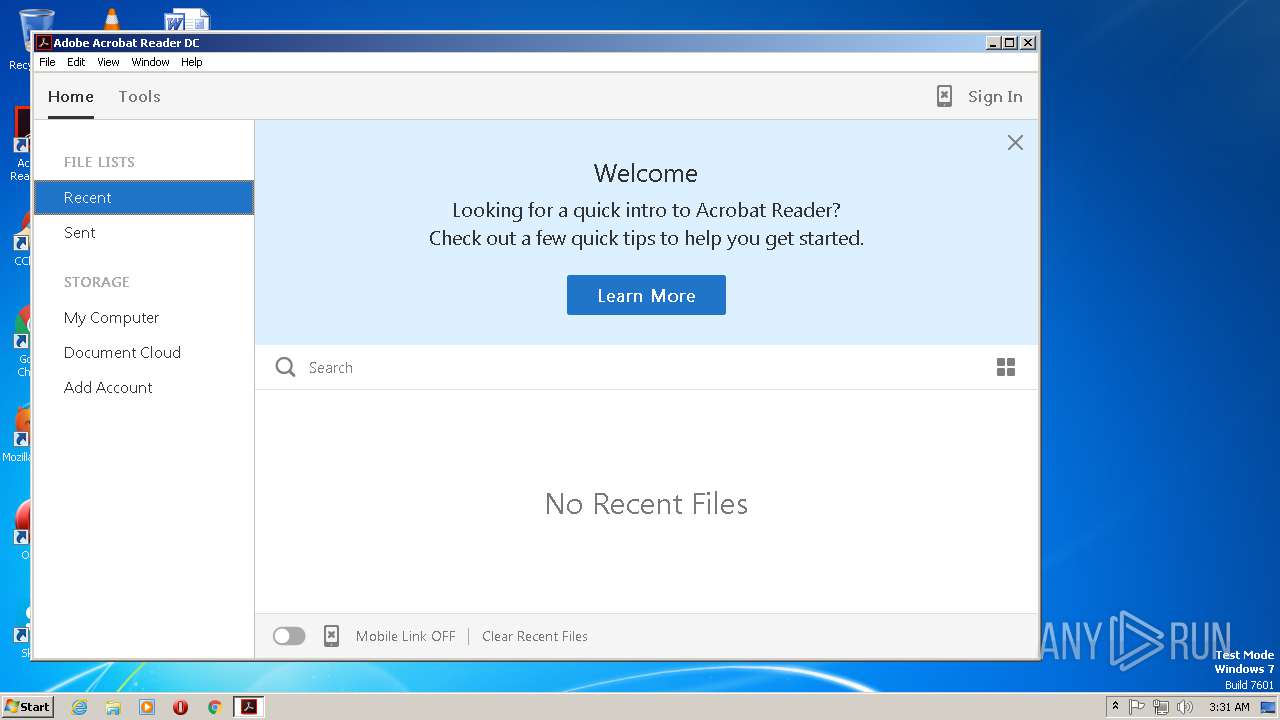Click the mobile device icon beside Sign In
Image resolution: width=1280 pixels, height=720 pixels.
pos(944,96)
